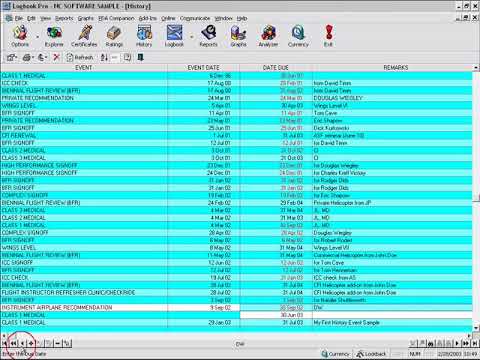This screenshot has width=480, height=360.
Task: Open the History toolbar icon
Action: click(144, 36)
